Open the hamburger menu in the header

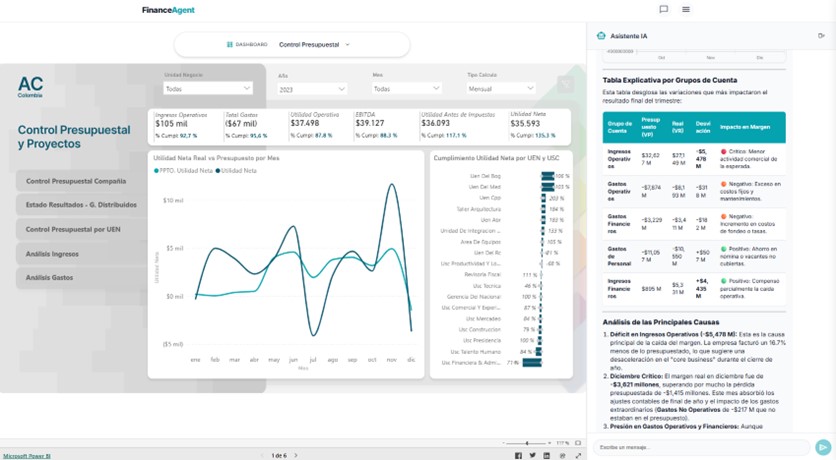(686, 10)
